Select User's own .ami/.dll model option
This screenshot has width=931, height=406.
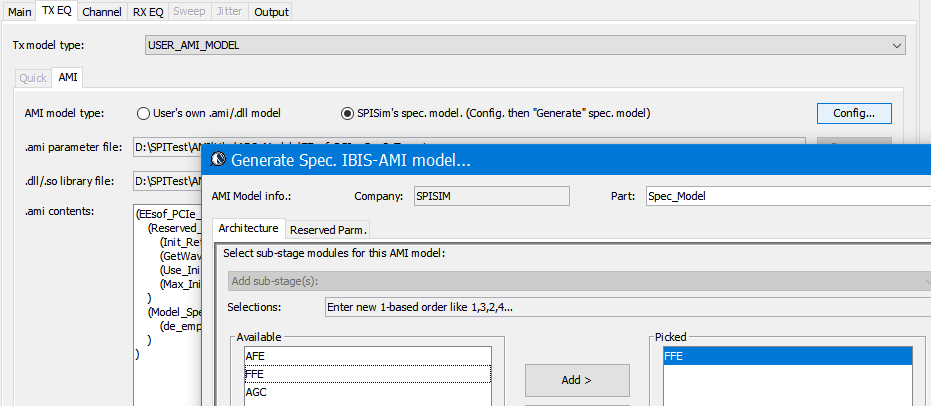(x=144, y=114)
